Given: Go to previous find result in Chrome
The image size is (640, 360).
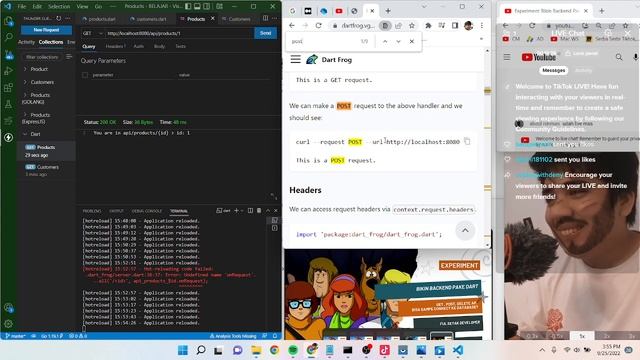Looking at the screenshot, I should [x=385, y=41].
